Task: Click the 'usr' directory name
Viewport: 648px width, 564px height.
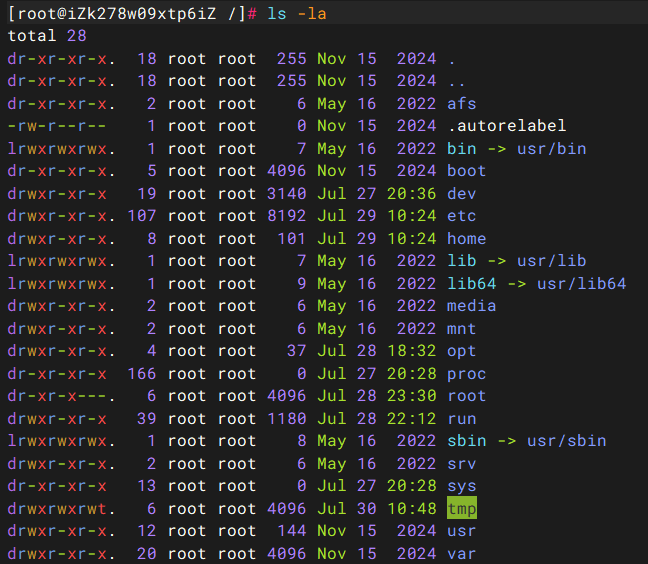Action: tap(462, 531)
